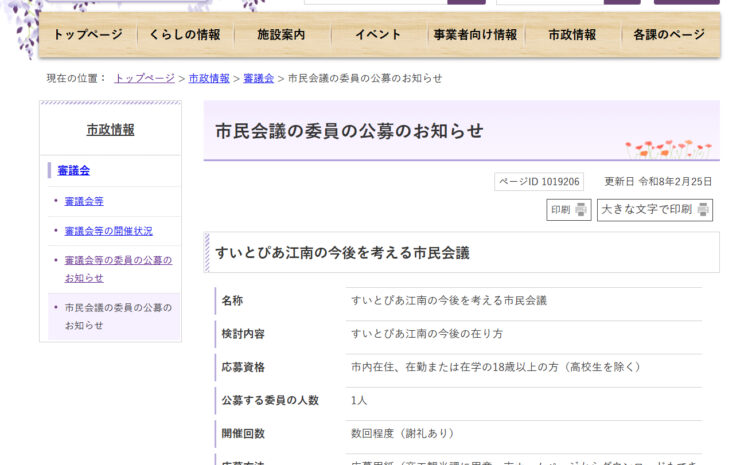The width and height of the screenshot is (752, 465).
Task: Open the トップページ navigation tab
Action: (x=87, y=35)
